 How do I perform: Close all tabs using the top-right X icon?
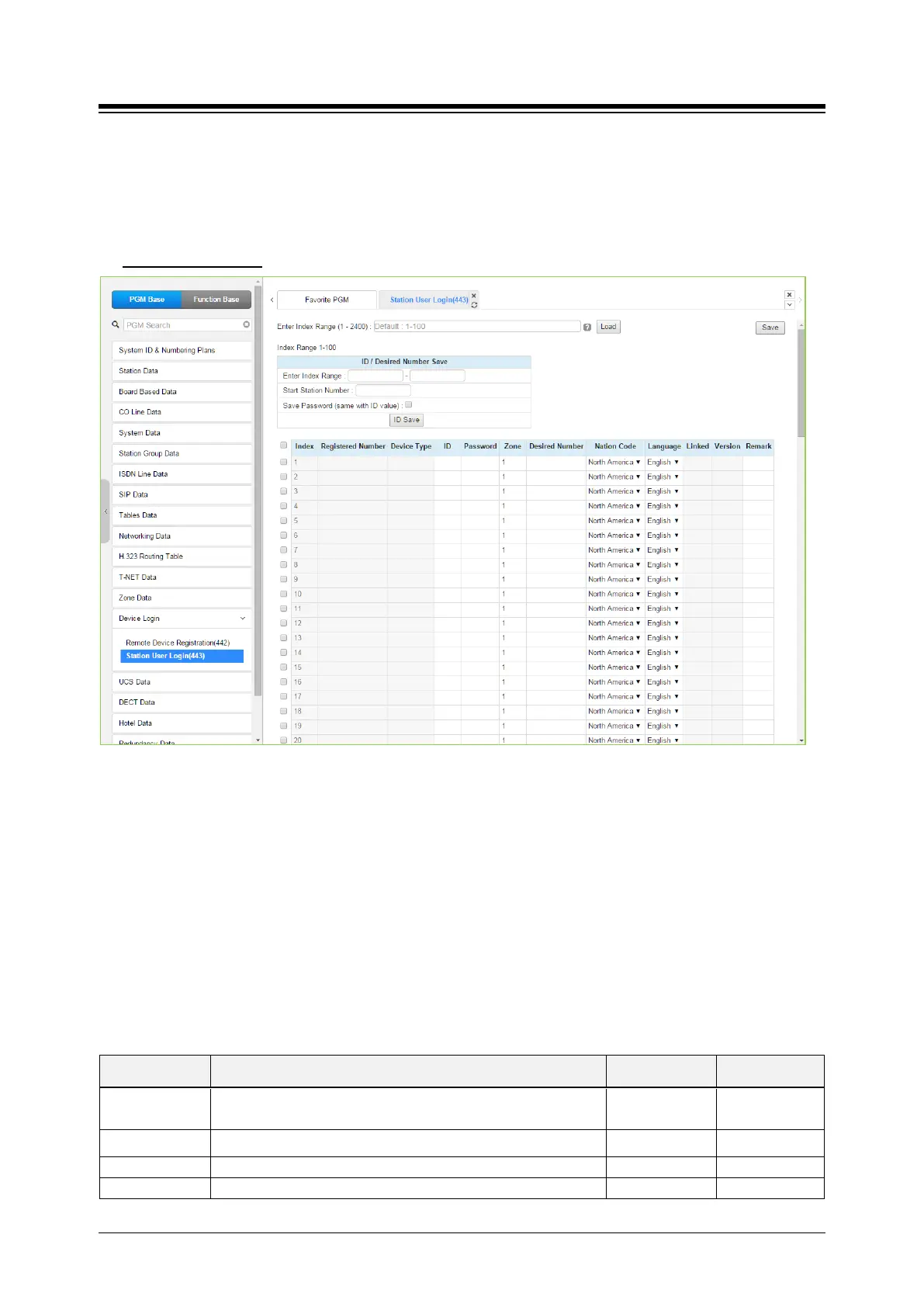pos(789,295)
